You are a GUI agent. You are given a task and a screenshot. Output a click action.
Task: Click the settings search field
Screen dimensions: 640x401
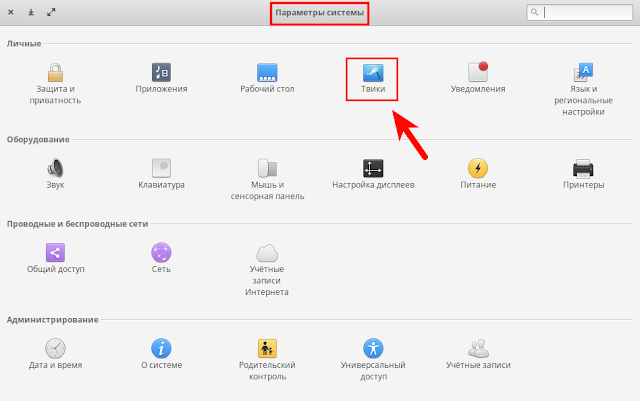(580, 12)
